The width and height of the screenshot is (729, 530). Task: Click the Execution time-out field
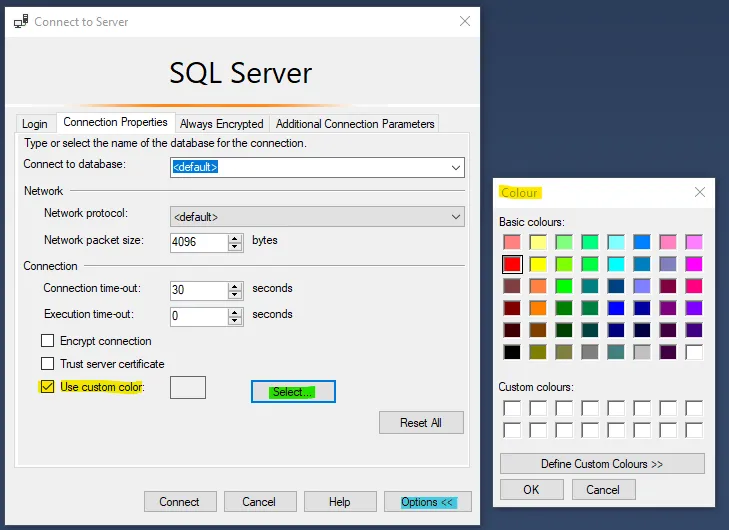(199, 317)
